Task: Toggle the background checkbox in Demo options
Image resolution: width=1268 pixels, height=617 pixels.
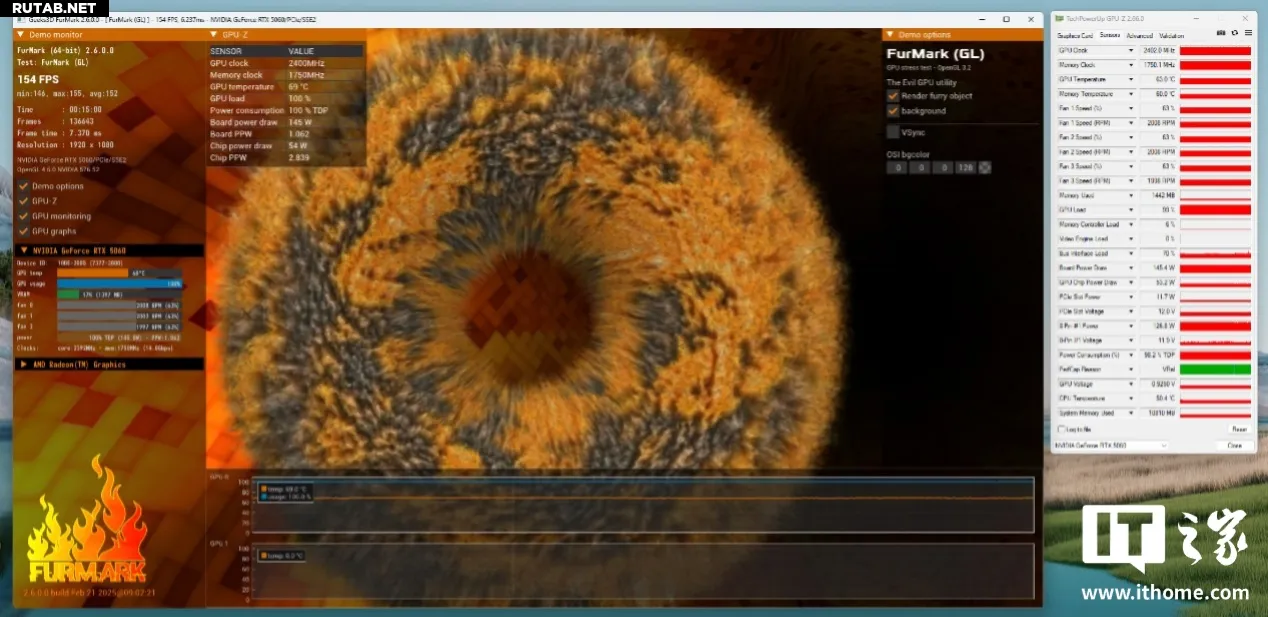Action: coord(893,111)
